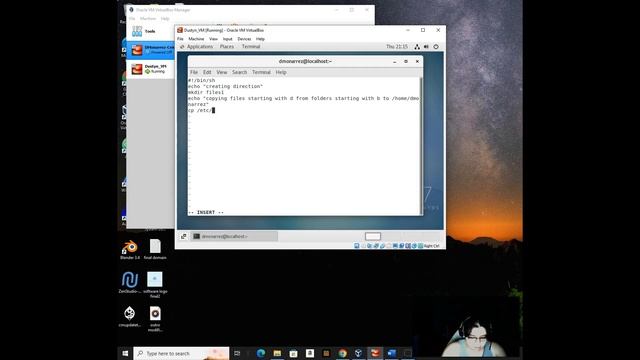The height and width of the screenshot is (360, 640).
Task: Minimize the Dustyn_VM VirtualBox window
Action: [407, 30]
